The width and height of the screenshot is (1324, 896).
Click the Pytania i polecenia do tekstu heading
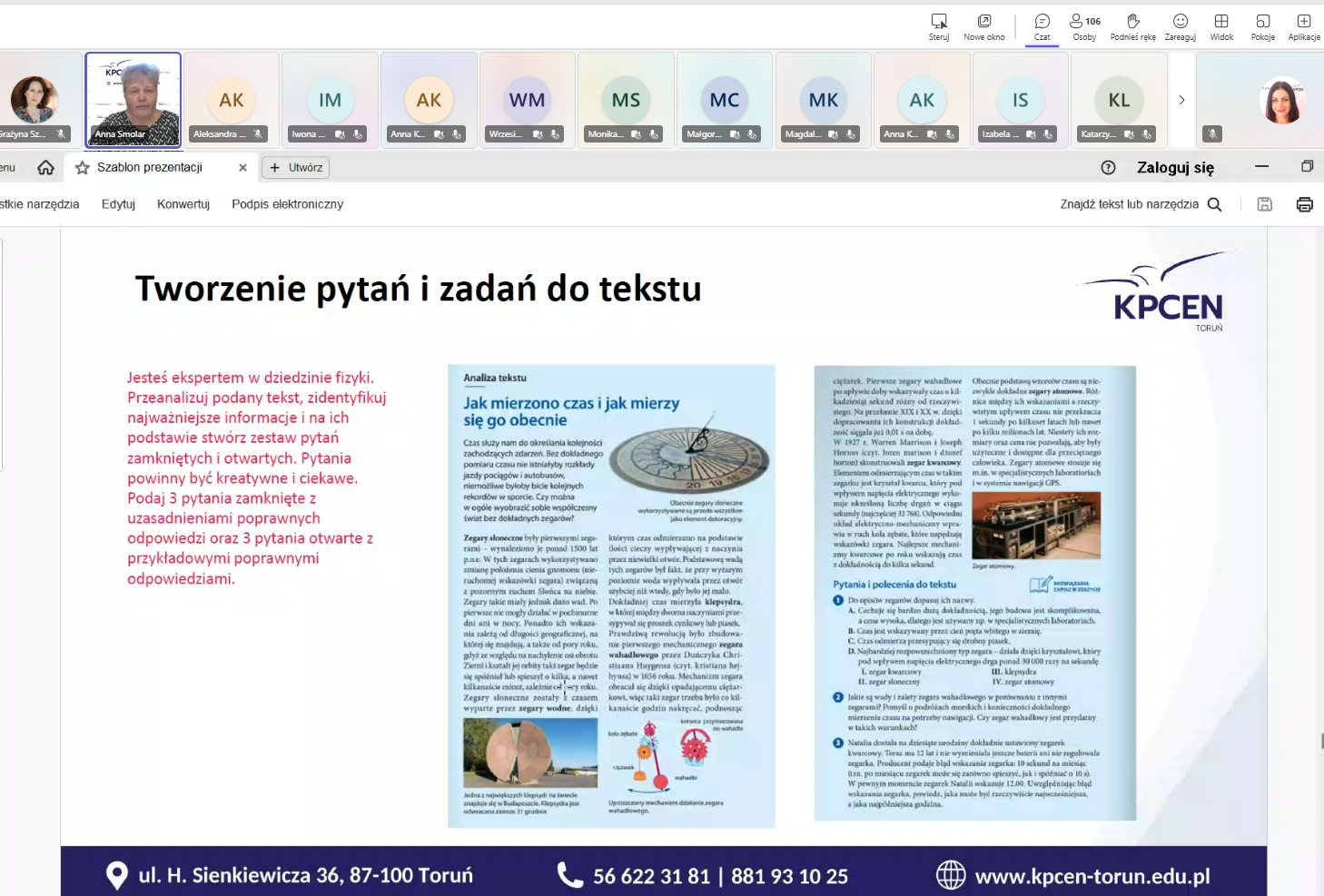894,585
